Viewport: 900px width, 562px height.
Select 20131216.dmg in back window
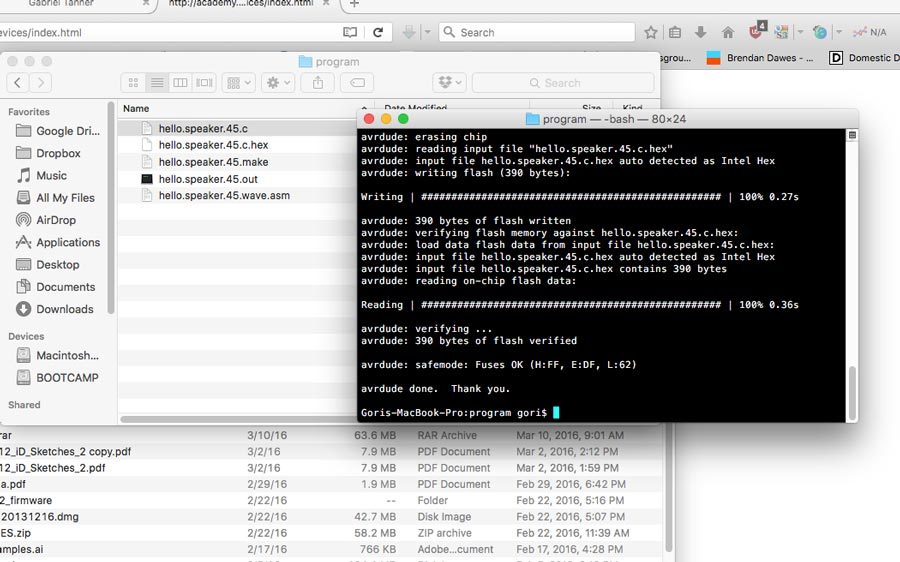click(x=40, y=516)
